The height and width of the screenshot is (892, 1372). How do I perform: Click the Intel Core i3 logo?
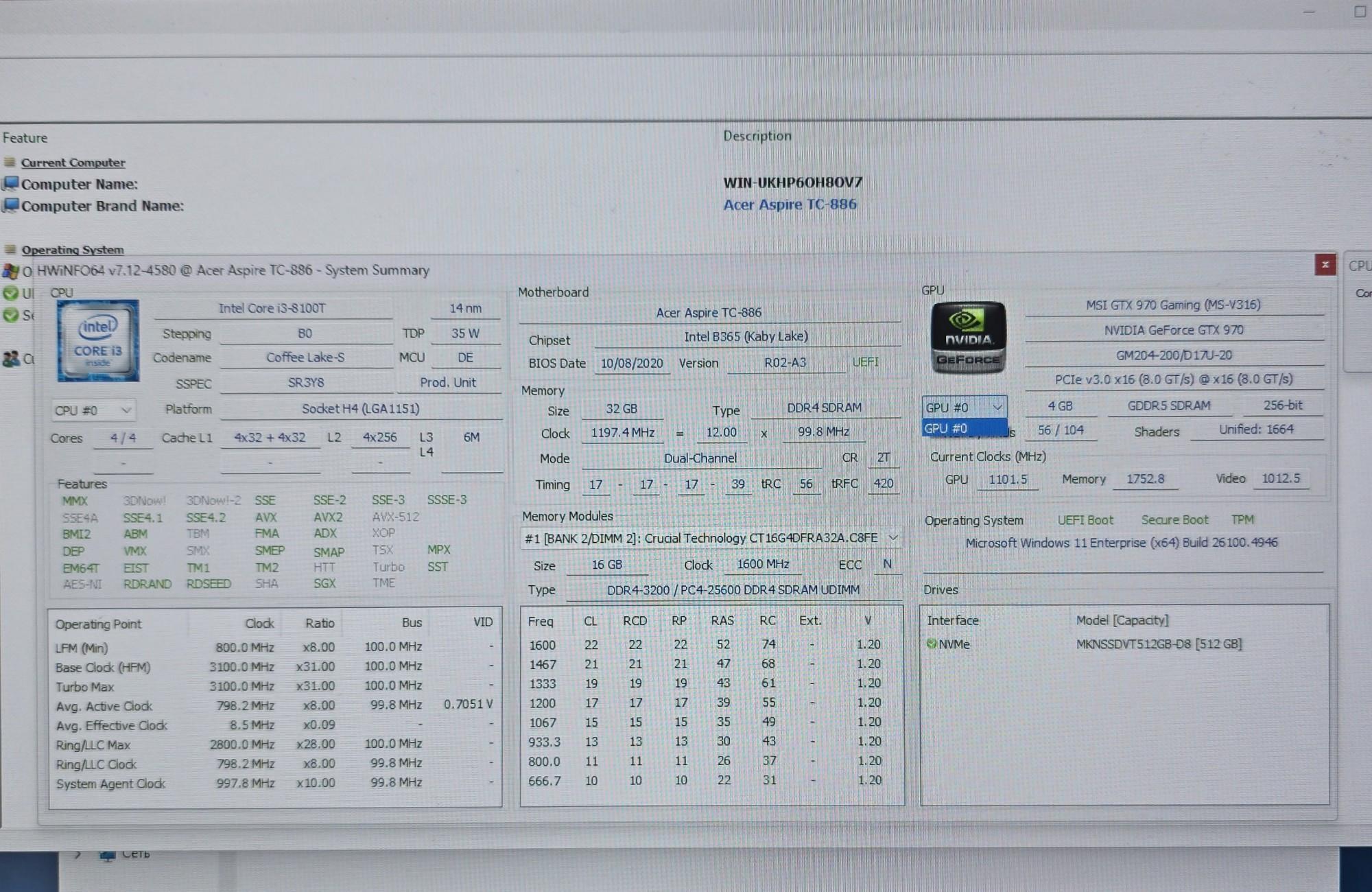coord(98,340)
